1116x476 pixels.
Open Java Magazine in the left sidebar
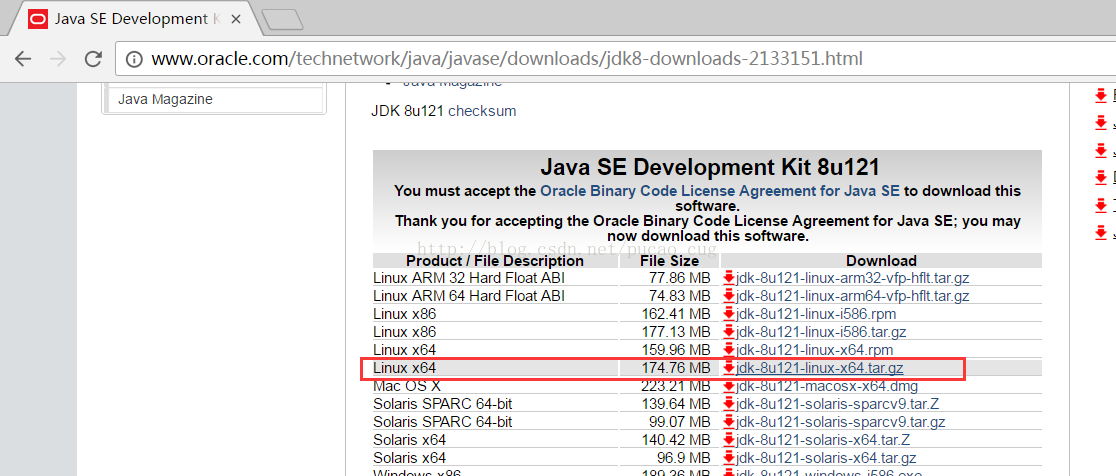click(x=165, y=99)
